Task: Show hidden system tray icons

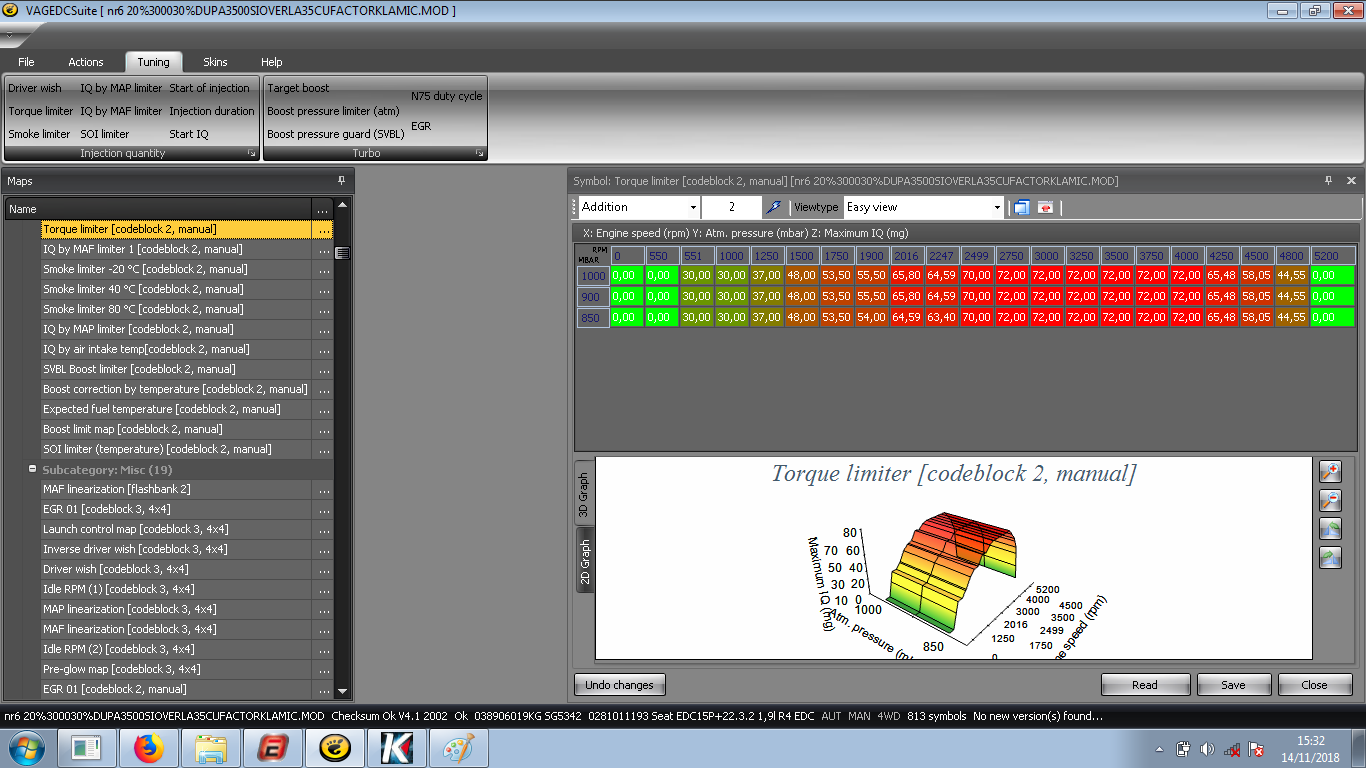Action: [x=1160, y=748]
